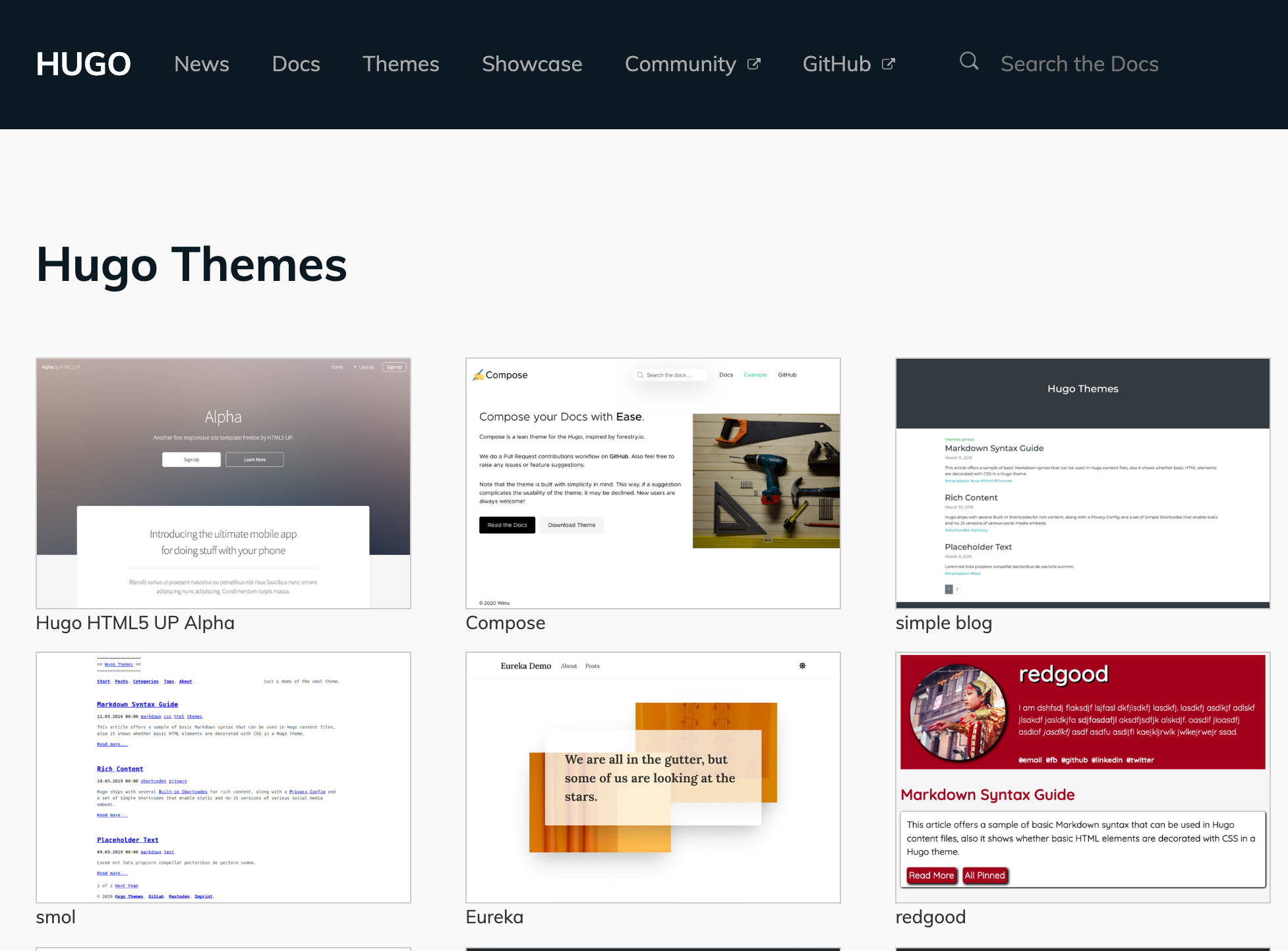This screenshot has height=951, width=1288.
Task: Click the Hugo HTML5 UP Alpha title
Action: (135, 623)
